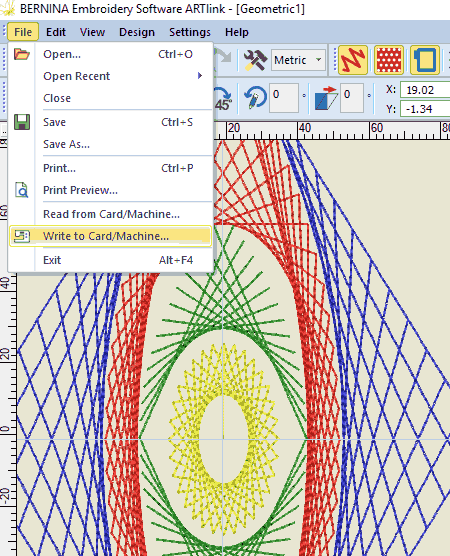Choose Exit from the File menu
This screenshot has height=556, width=450.
[x=111, y=260]
